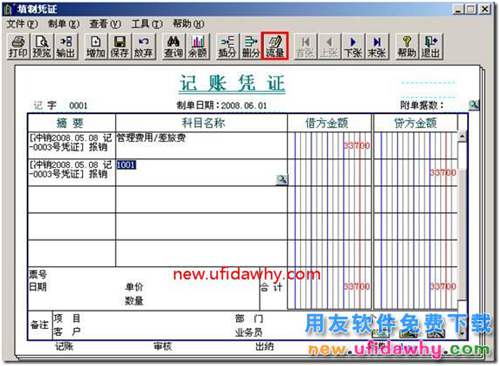Click the 客户 field in 备注 section
The image size is (500, 366).
point(67,332)
